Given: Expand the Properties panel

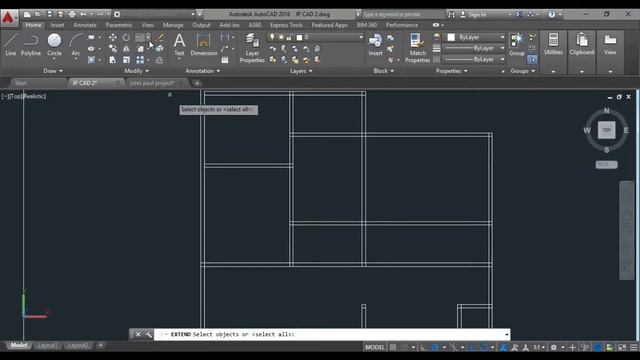Looking at the screenshot, I should 451,71.
